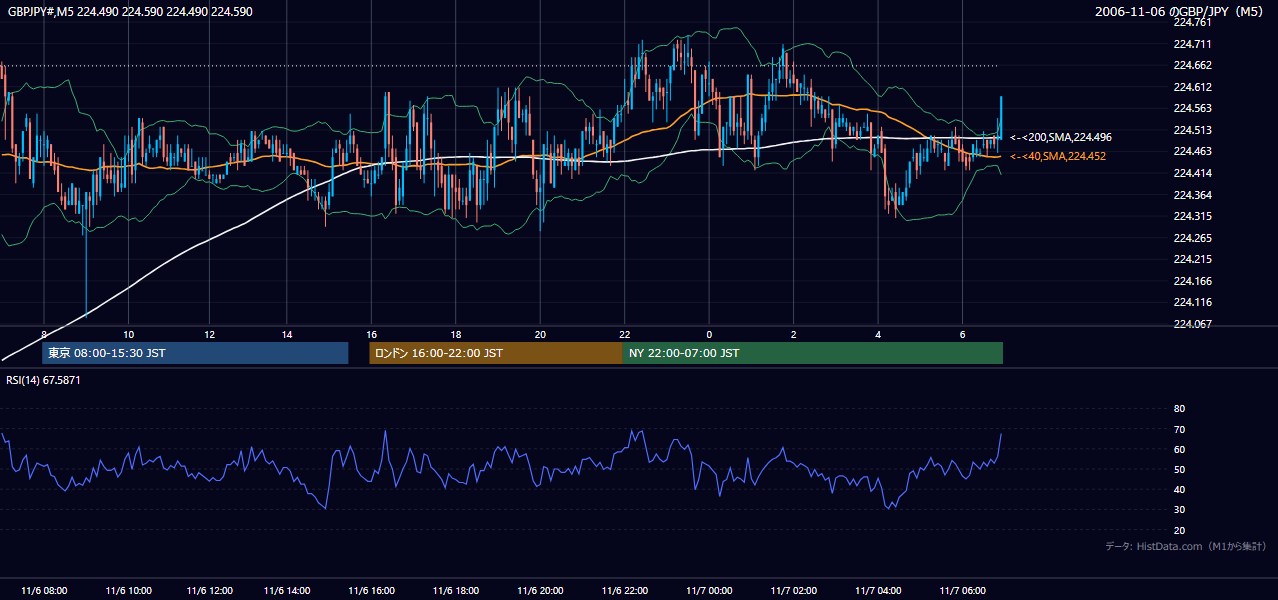Click the データ: HistData.com source credit

1186,546
